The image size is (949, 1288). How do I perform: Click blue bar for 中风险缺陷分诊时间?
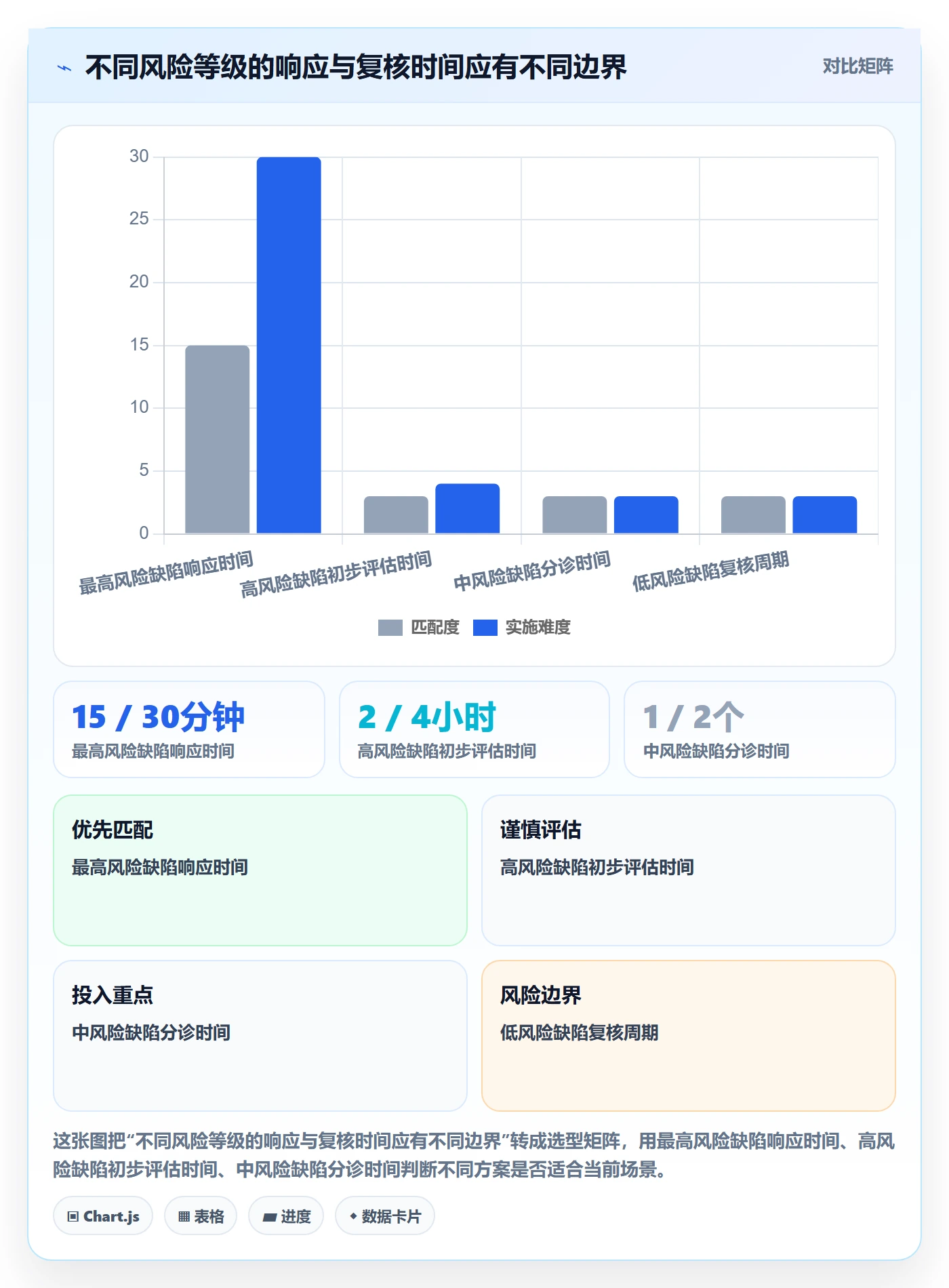[646, 515]
